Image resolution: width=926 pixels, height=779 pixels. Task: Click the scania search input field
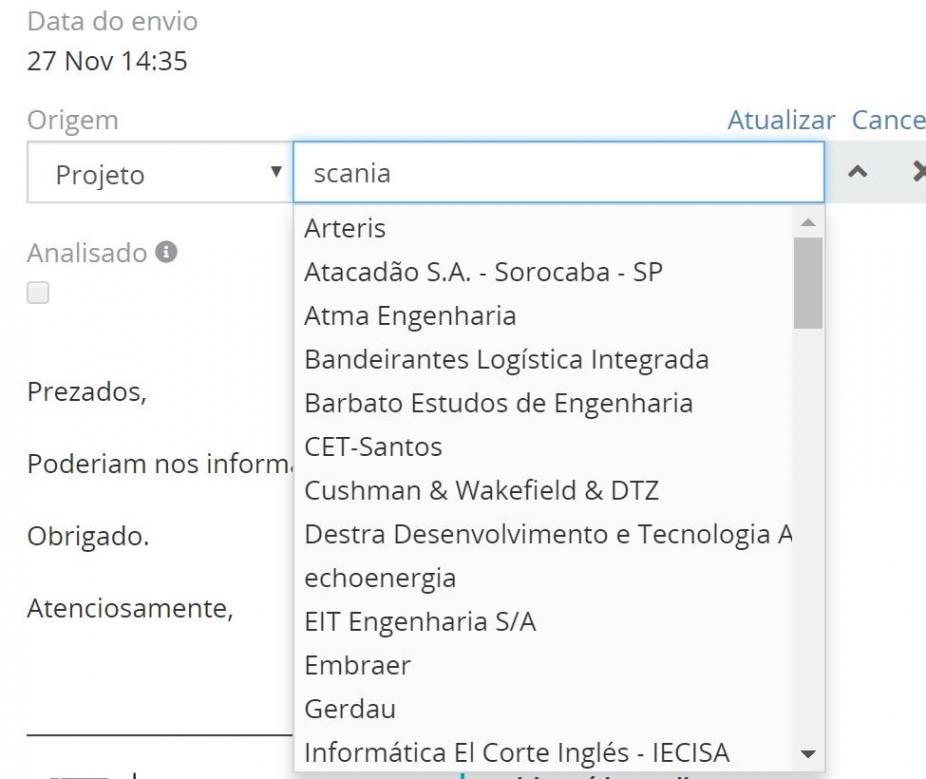[x=558, y=174]
